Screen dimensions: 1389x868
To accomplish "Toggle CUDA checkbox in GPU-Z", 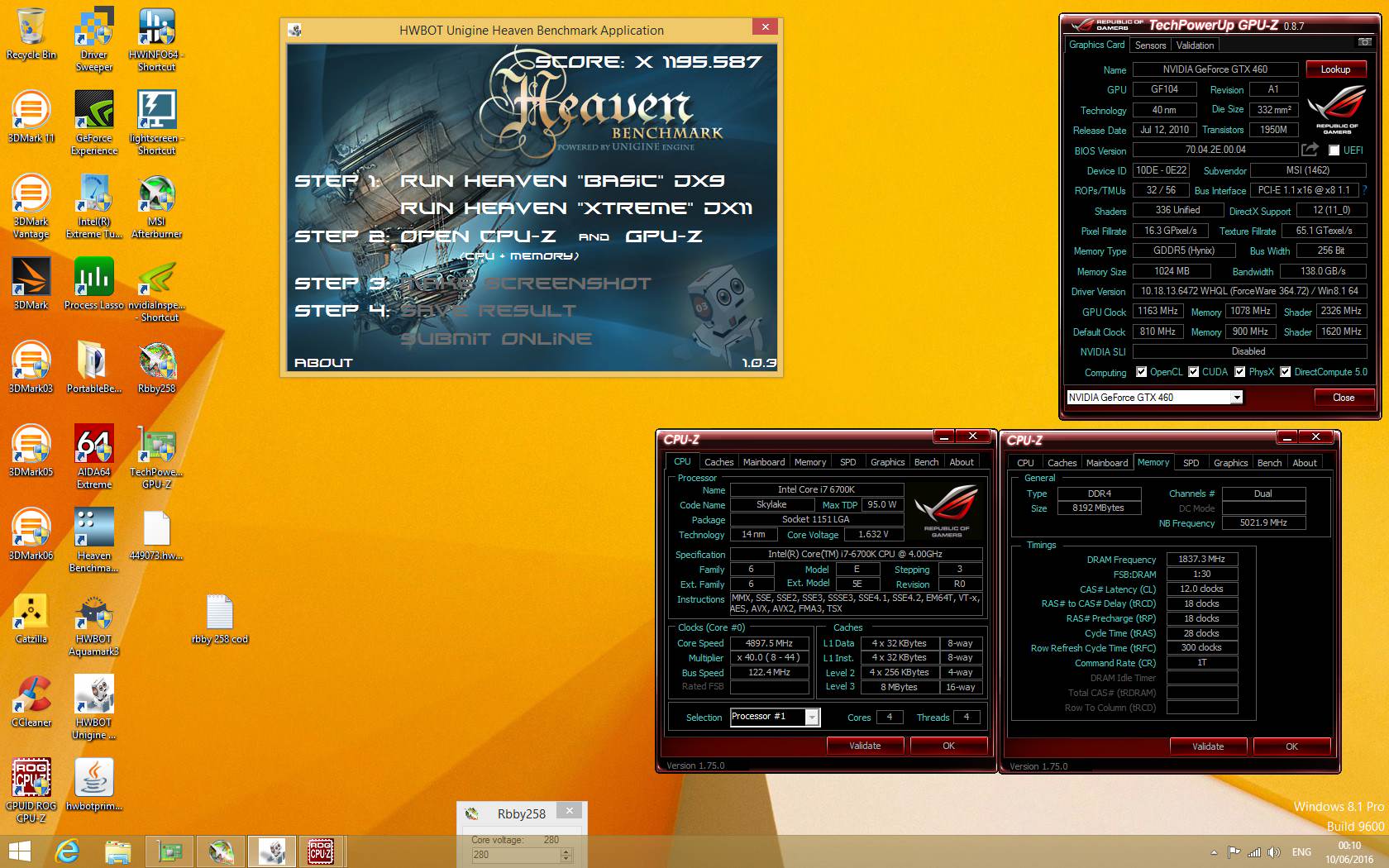I will (x=1193, y=372).
